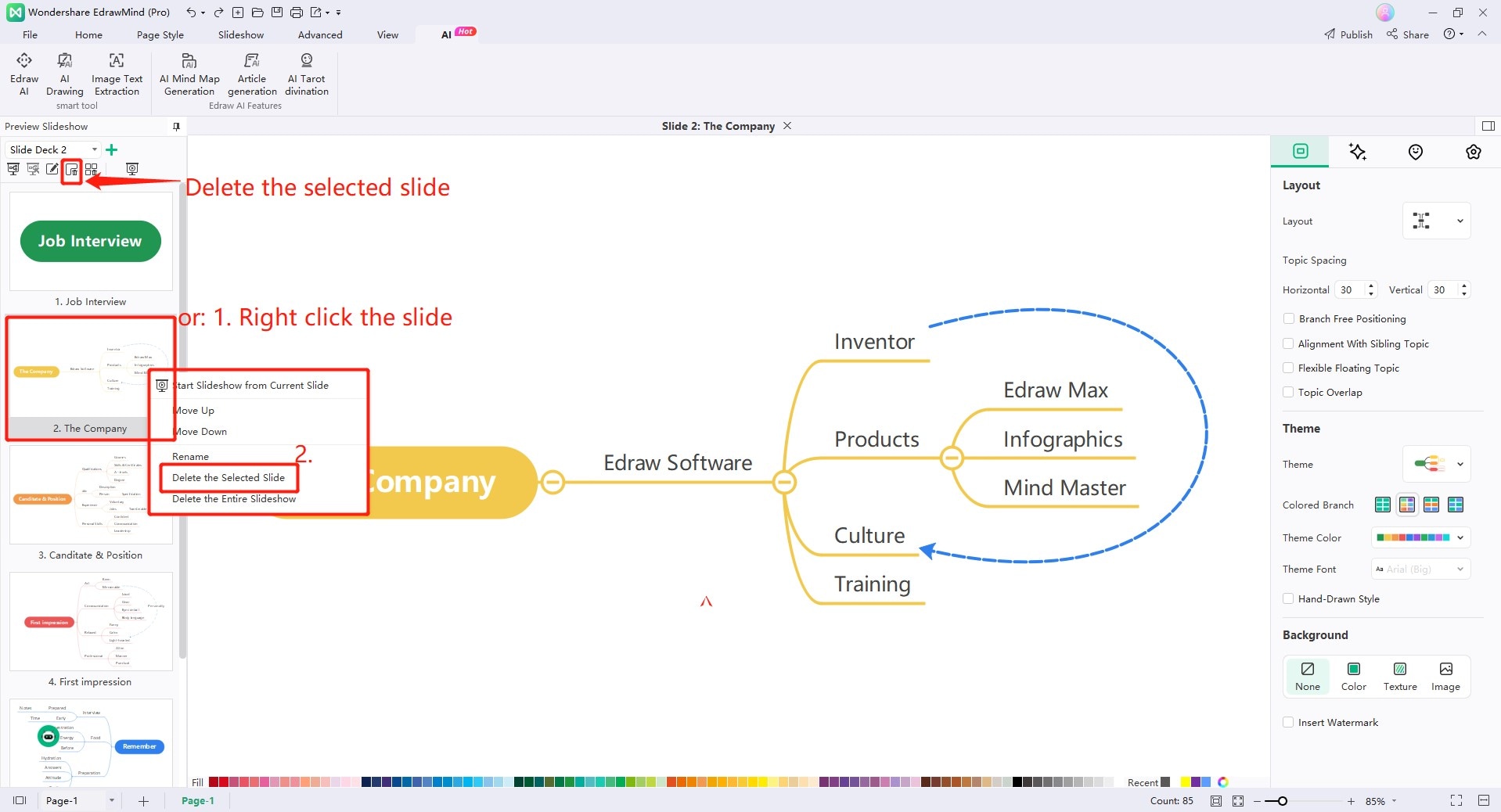Collapse the ribbon with the chevron
The image size is (1501, 812).
[x=1482, y=34]
